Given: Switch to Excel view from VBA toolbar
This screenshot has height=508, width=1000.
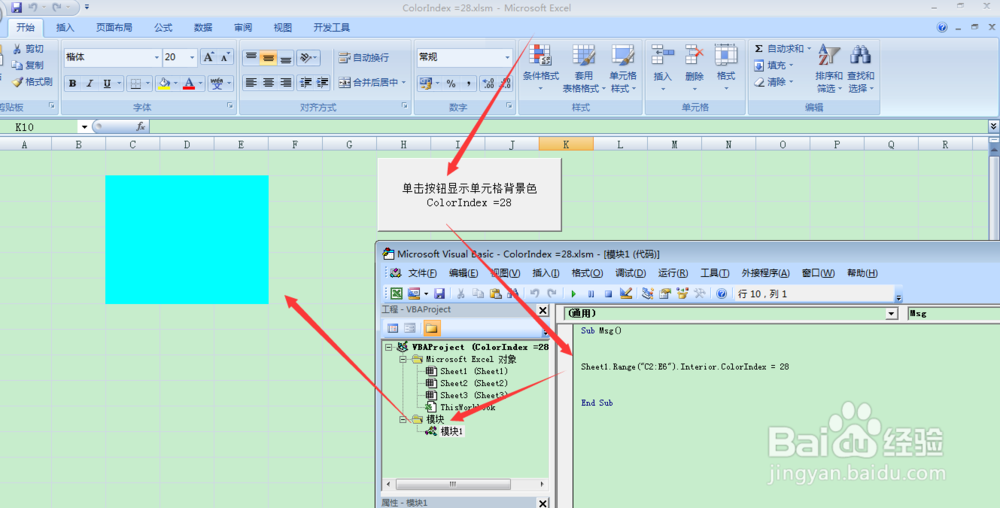Looking at the screenshot, I should pyautogui.click(x=396, y=294).
